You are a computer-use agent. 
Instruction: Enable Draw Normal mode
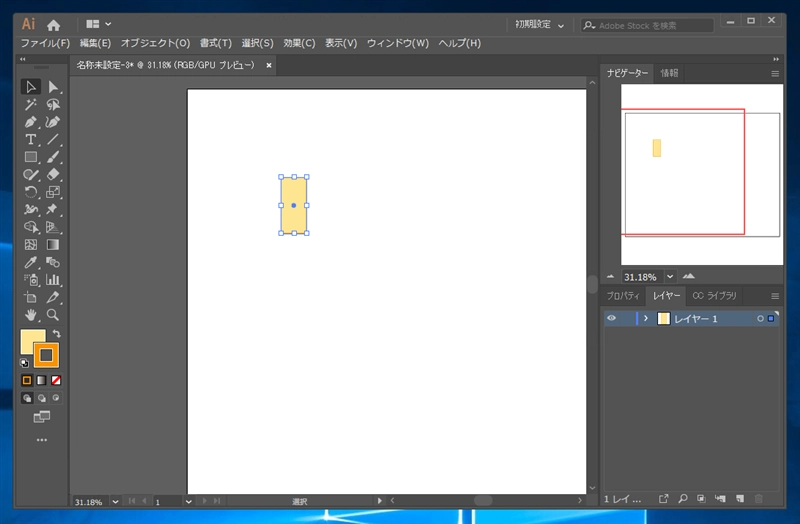(27, 398)
